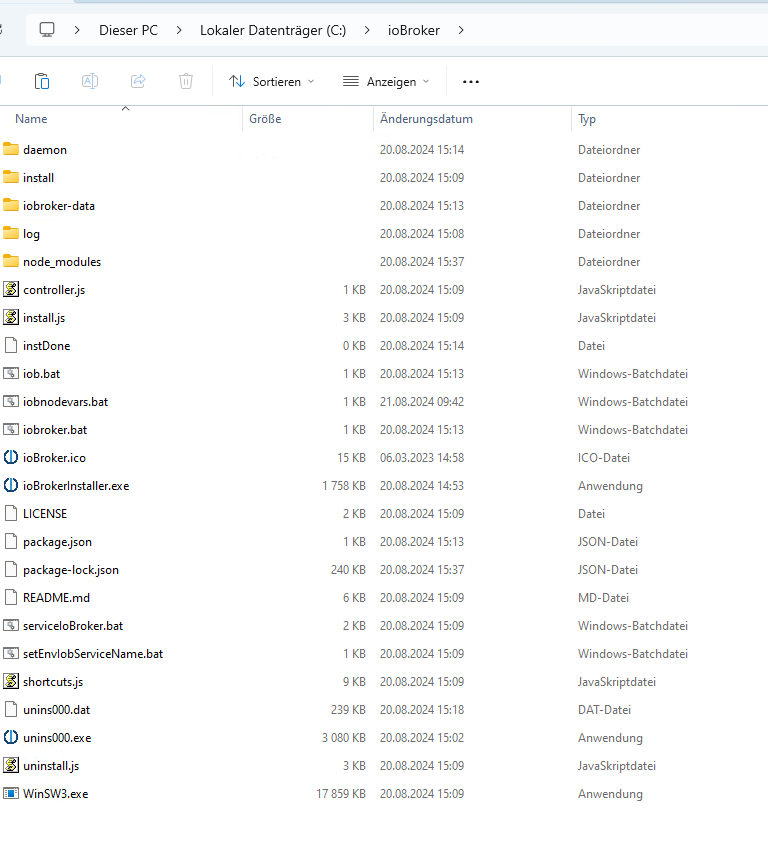This screenshot has width=768, height=855.
Task: Sort by the Name column header
Action: pos(31,119)
